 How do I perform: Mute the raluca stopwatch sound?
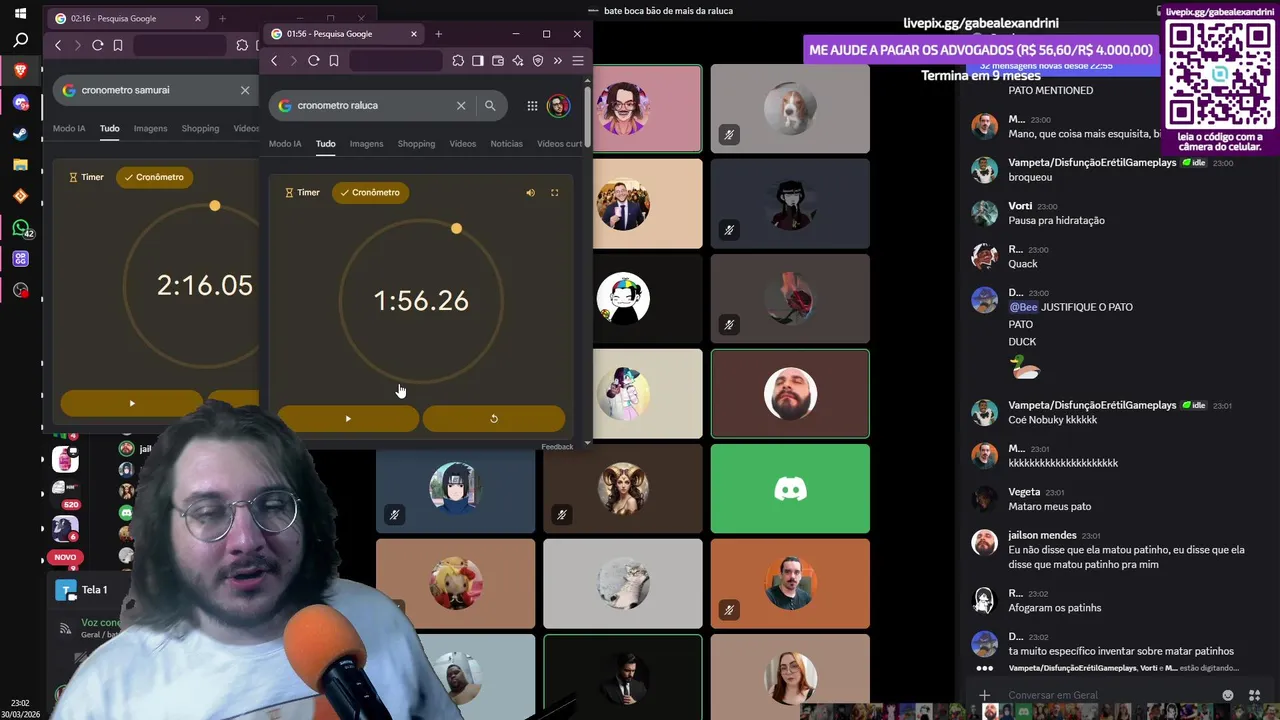pos(531,193)
